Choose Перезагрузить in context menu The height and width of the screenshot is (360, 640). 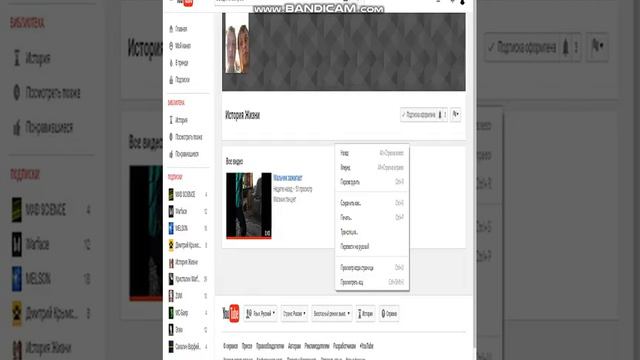click(x=372, y=182)
